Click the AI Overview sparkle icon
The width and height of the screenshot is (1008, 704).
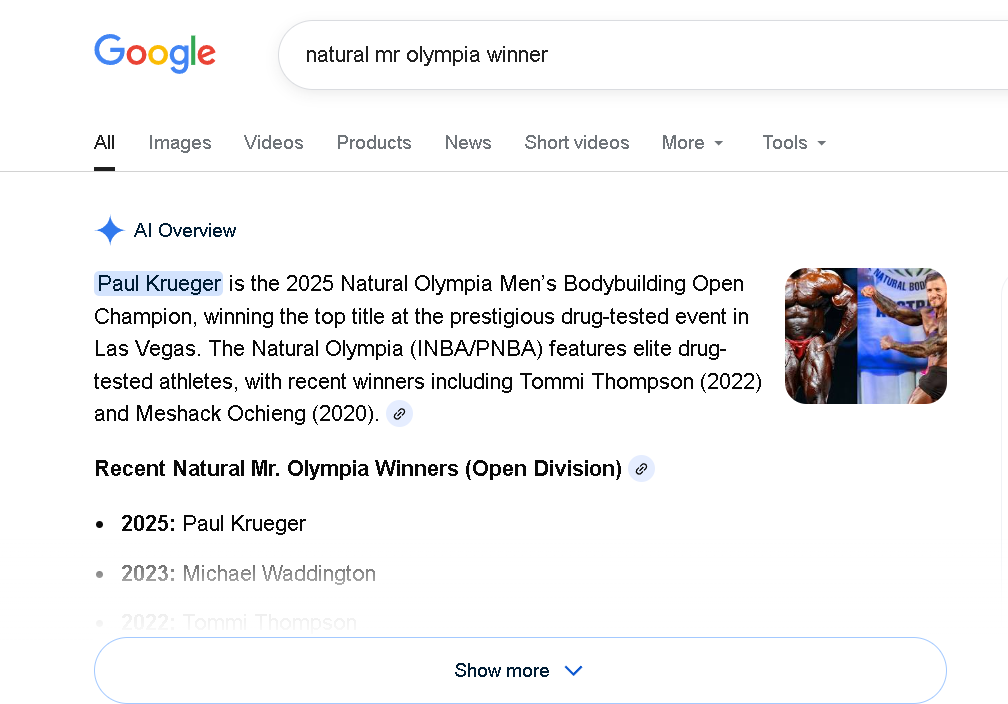coord(109,231)
